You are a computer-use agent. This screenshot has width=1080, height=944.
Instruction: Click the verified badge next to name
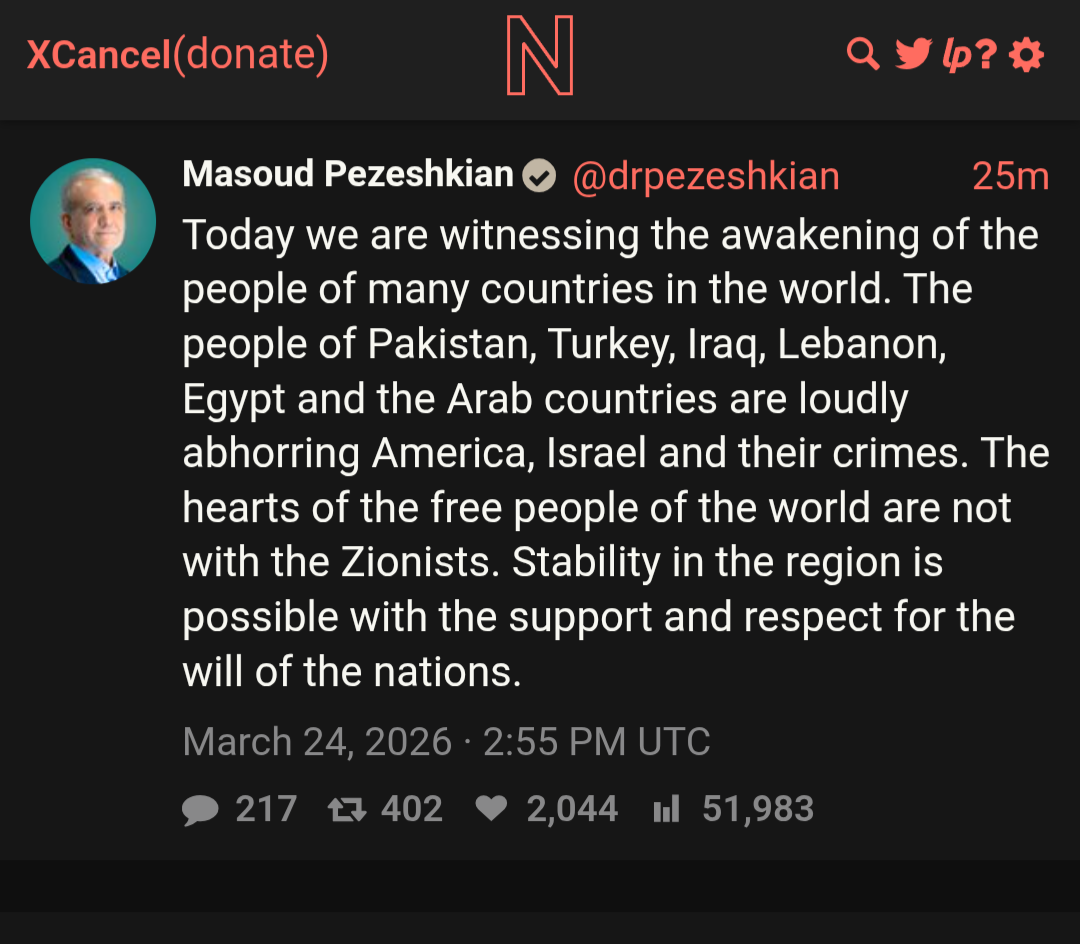coord(540,177)
